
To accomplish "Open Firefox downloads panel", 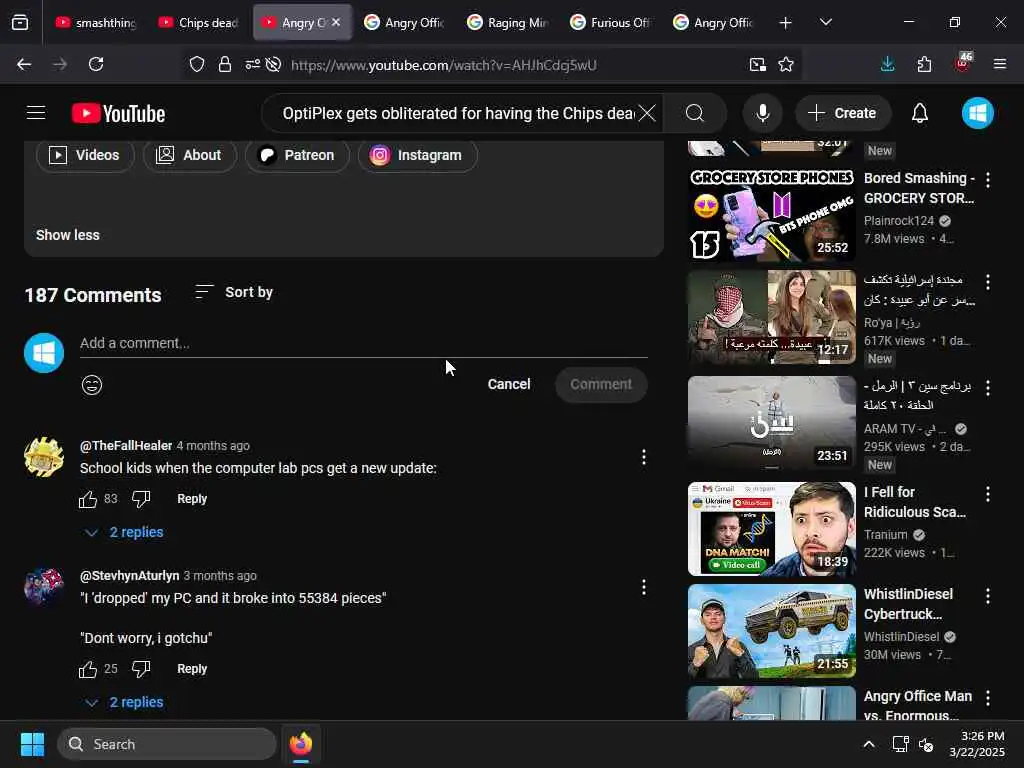I will tap(888, 64).
